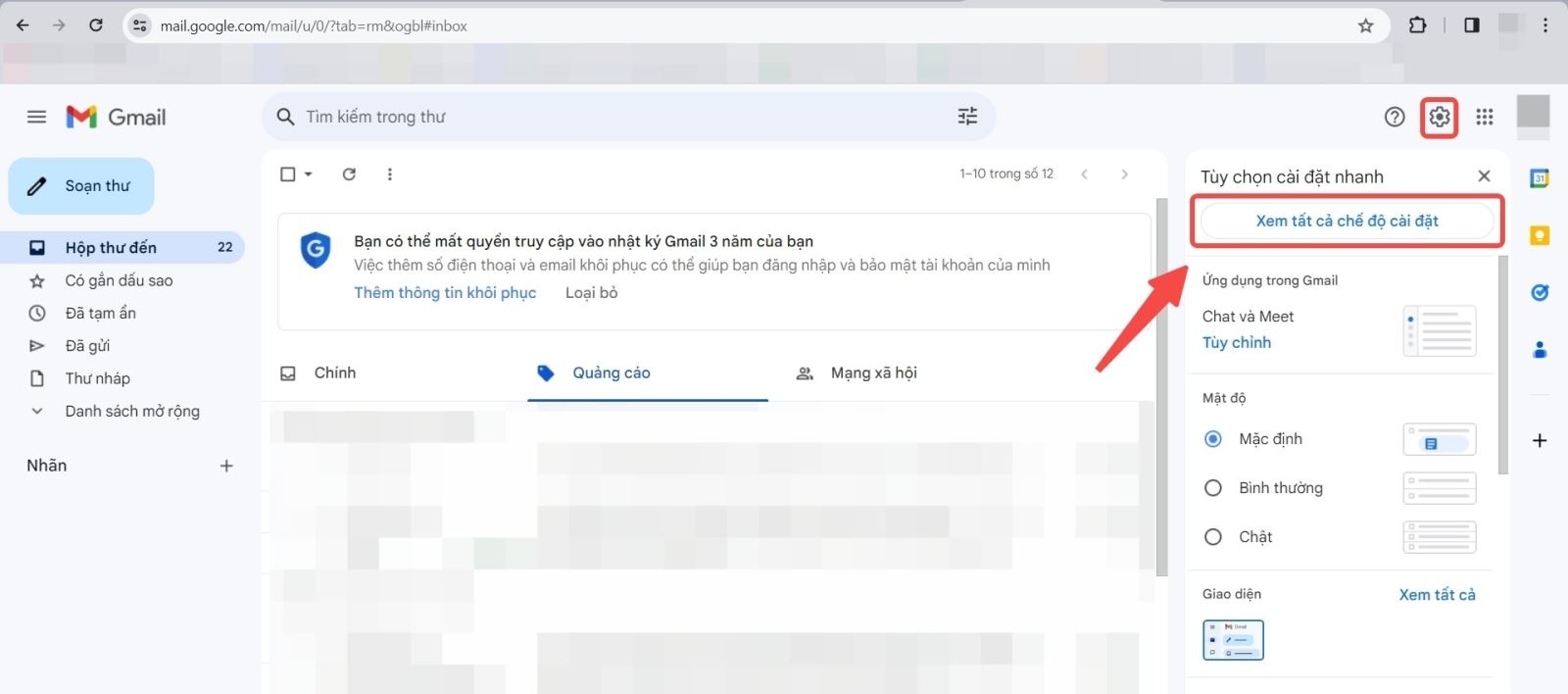The image size is (1568, 694).
Task: Open Google Tasks side panel icon
Action: coord(1540,292)
